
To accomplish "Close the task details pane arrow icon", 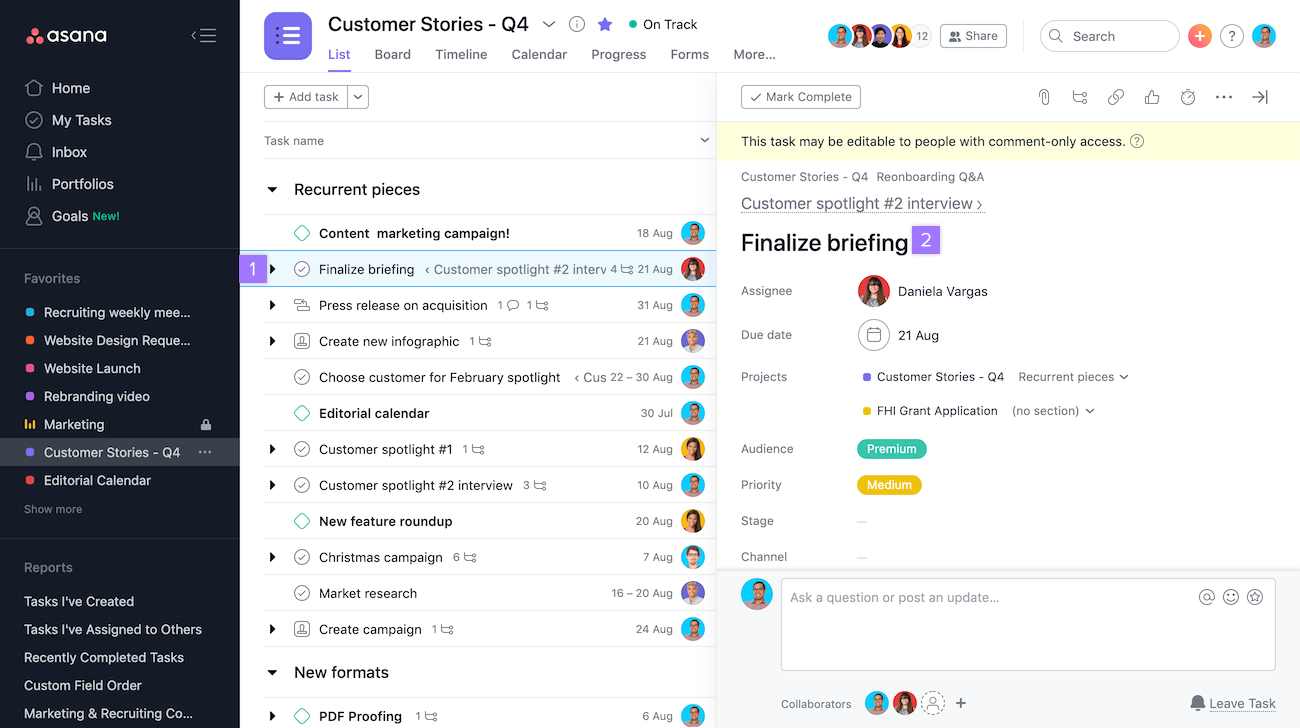I will (x=1260, y=97).
